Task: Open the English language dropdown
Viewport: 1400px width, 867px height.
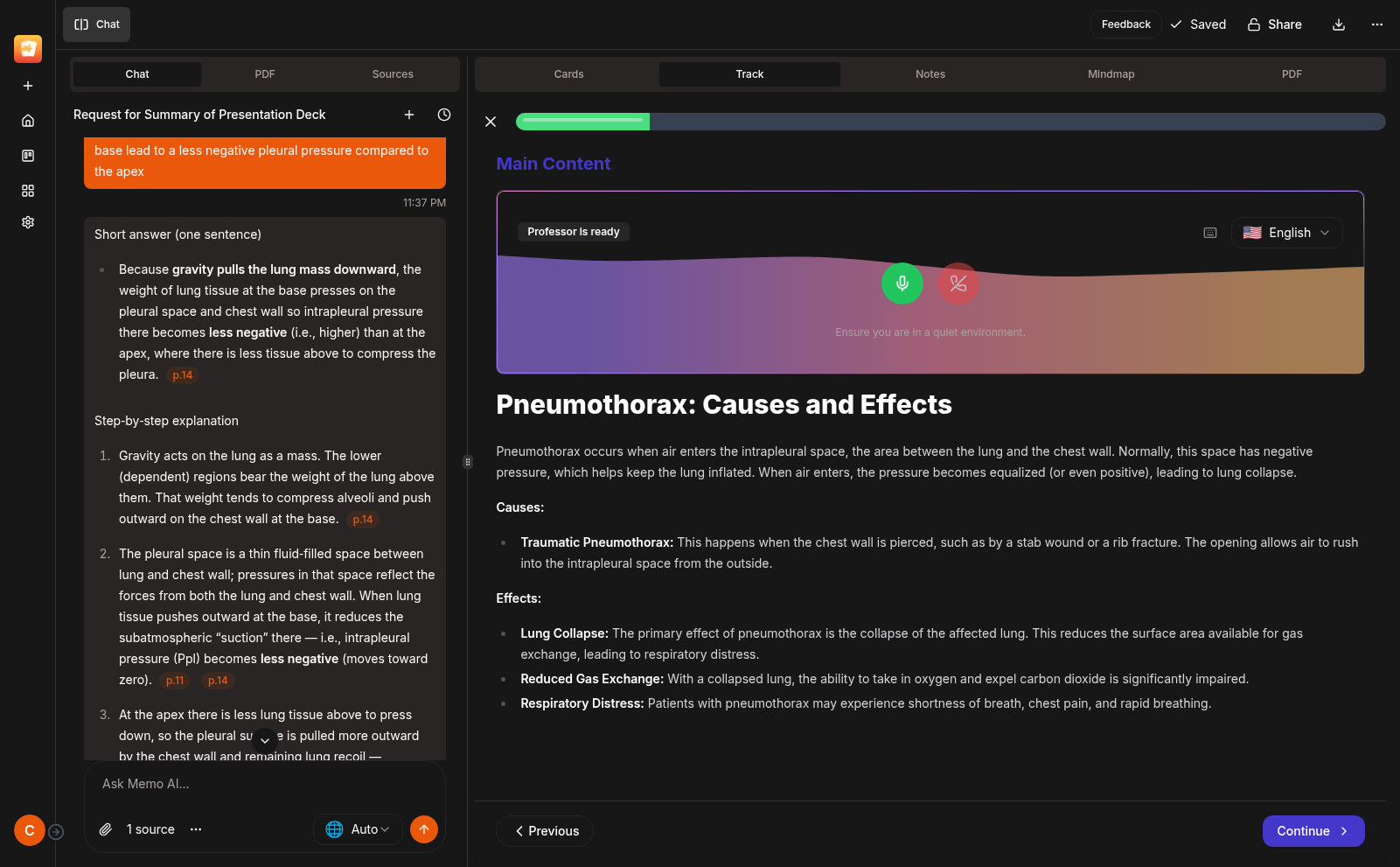Action: tap(1286, 233)
